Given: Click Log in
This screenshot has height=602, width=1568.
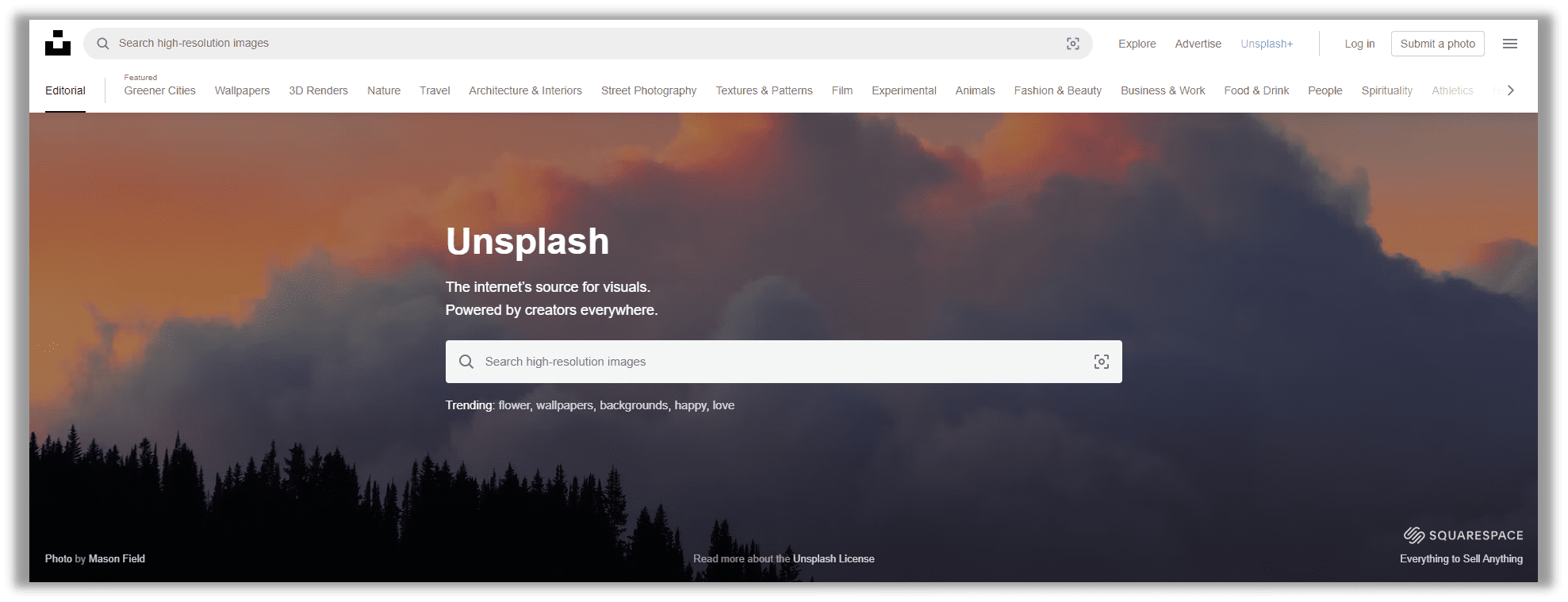Looking at the screenshot, I should coord(1359,44).
